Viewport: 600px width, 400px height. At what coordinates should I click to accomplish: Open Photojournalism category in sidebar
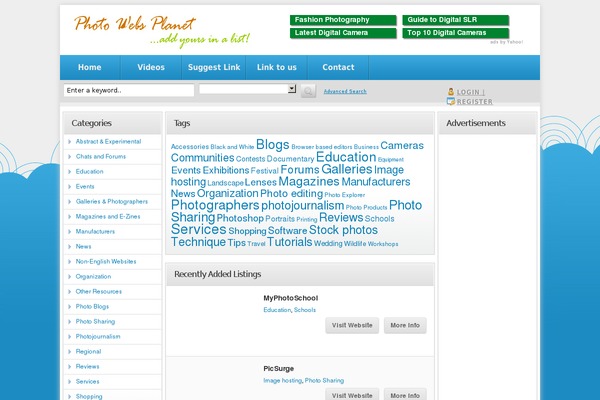[98, 336]
